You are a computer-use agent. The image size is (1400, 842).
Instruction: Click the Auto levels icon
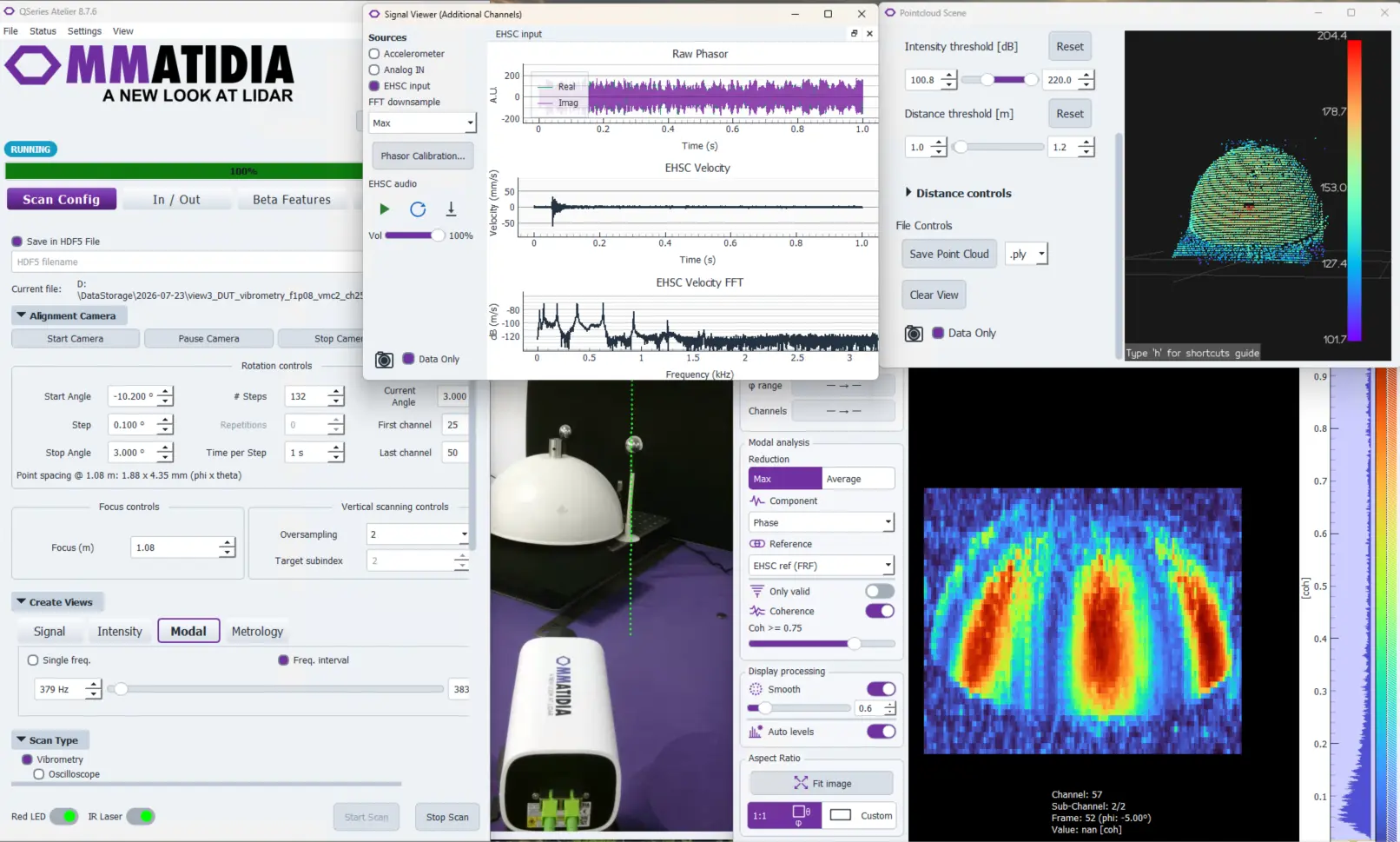tap(756, 732)
